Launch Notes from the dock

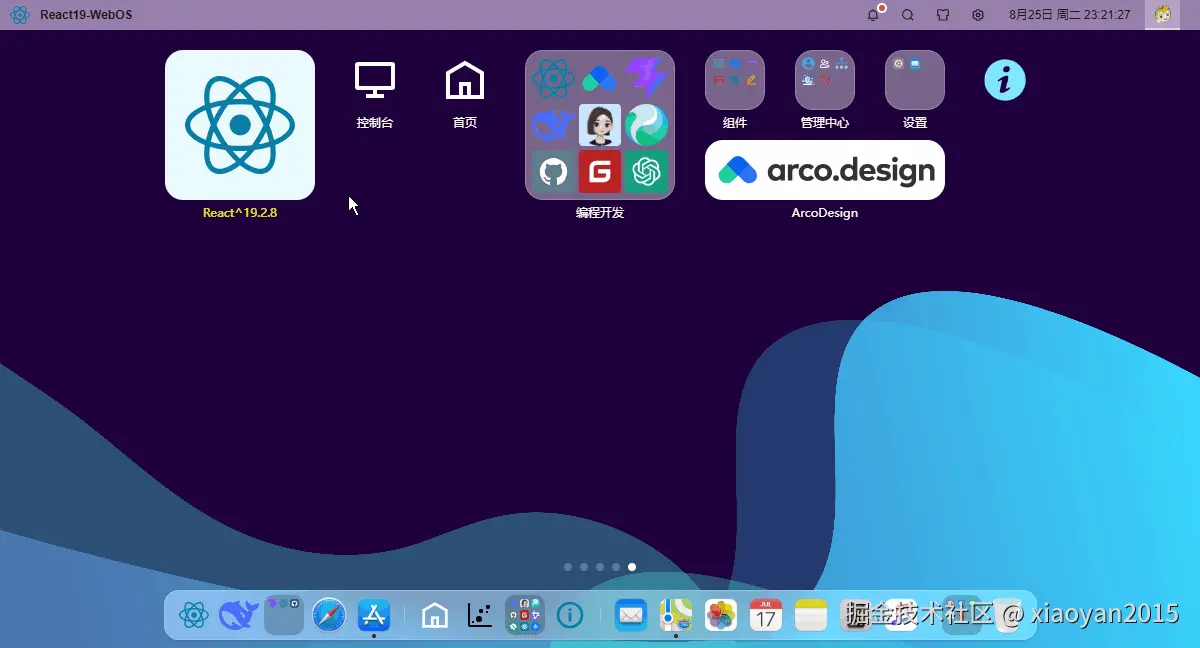811,615
